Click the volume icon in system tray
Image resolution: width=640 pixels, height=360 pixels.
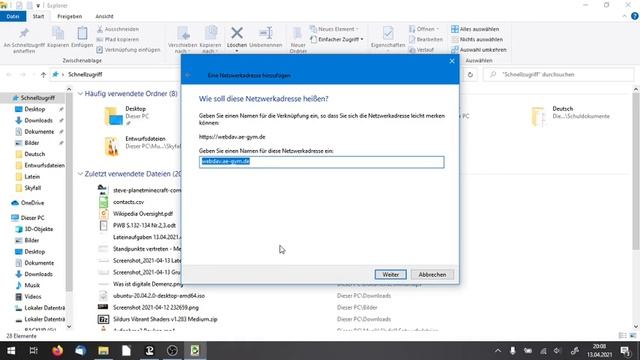(x=558, y=351)
